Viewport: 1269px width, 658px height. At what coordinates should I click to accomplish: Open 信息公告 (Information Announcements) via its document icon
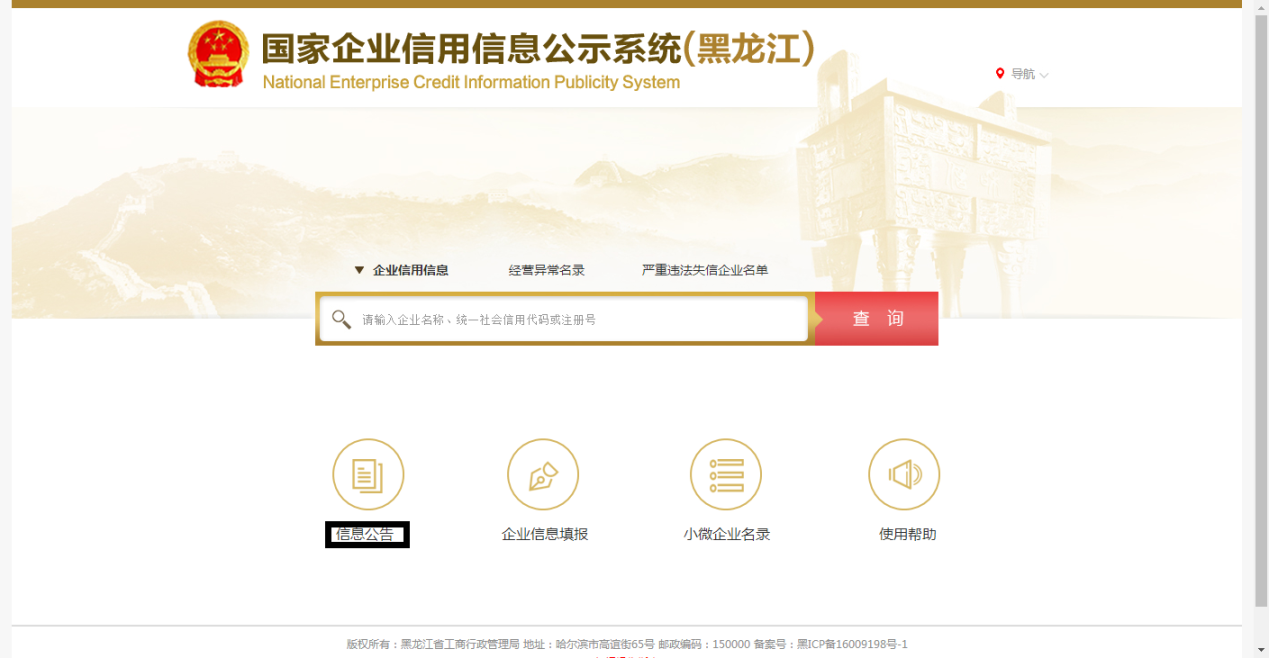[367, 474]
